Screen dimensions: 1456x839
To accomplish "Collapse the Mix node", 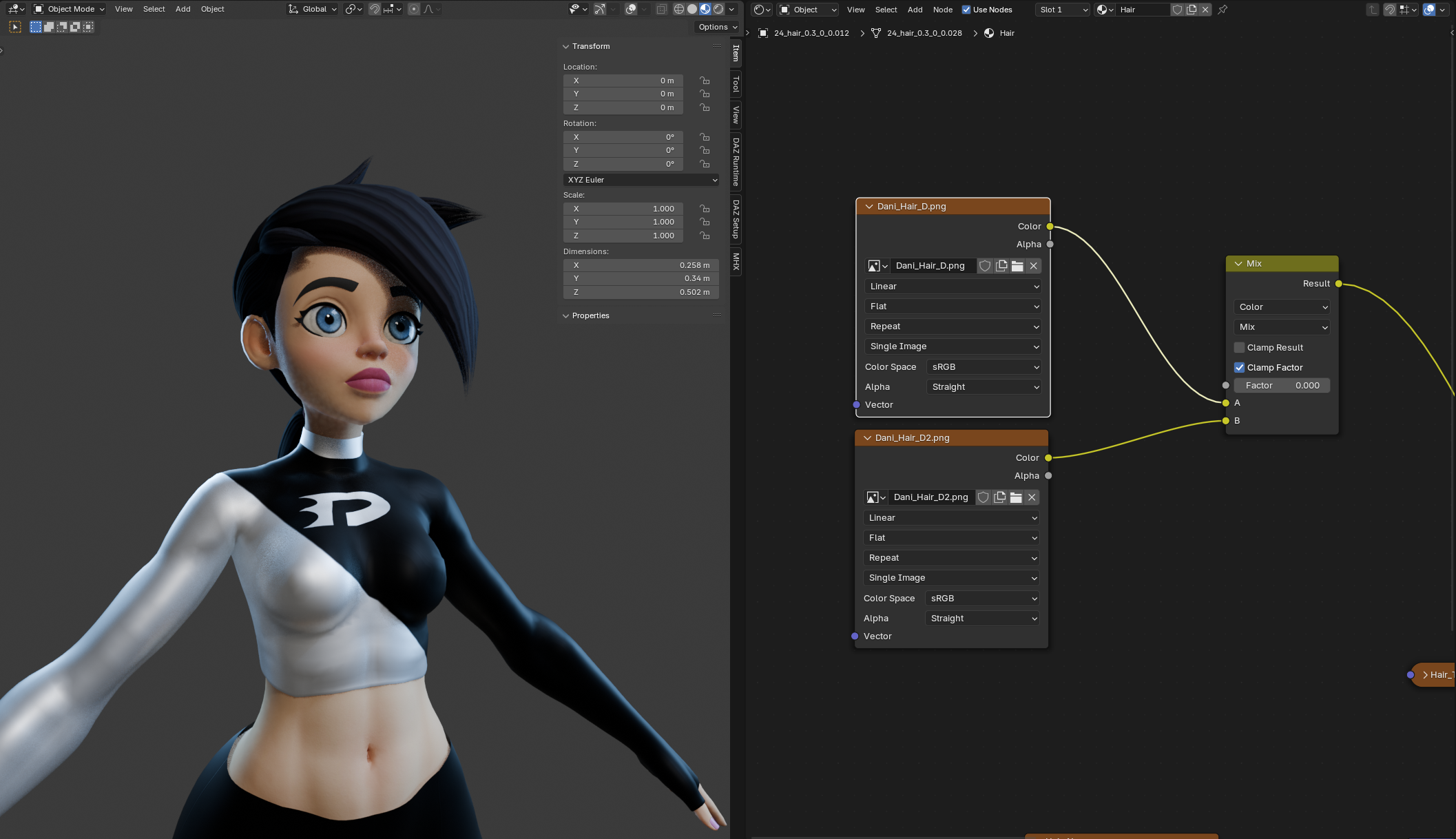I will click(x=1238, y=263).
